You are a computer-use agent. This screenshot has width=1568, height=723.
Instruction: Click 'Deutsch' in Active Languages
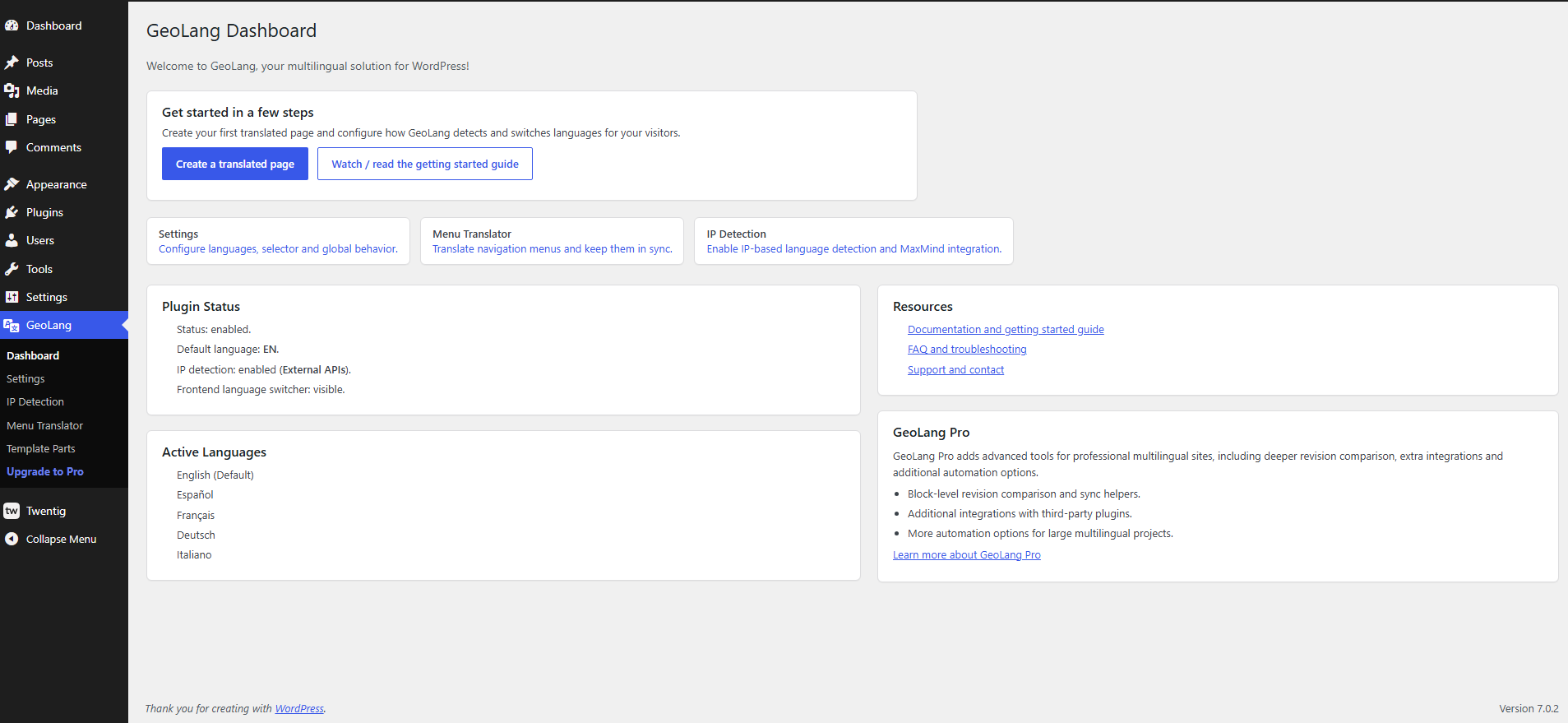coord(196,535)
